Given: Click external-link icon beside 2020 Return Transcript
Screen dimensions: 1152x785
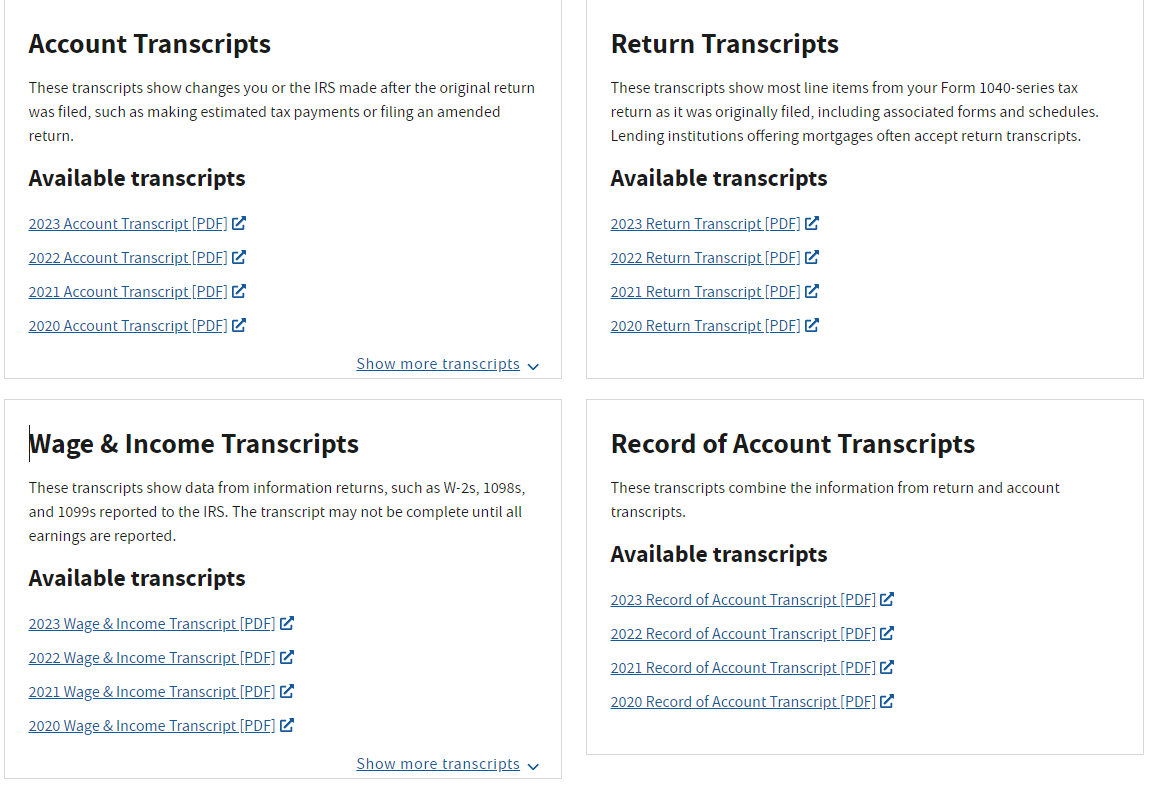Looking at the screenshot, I should (812, 325).
